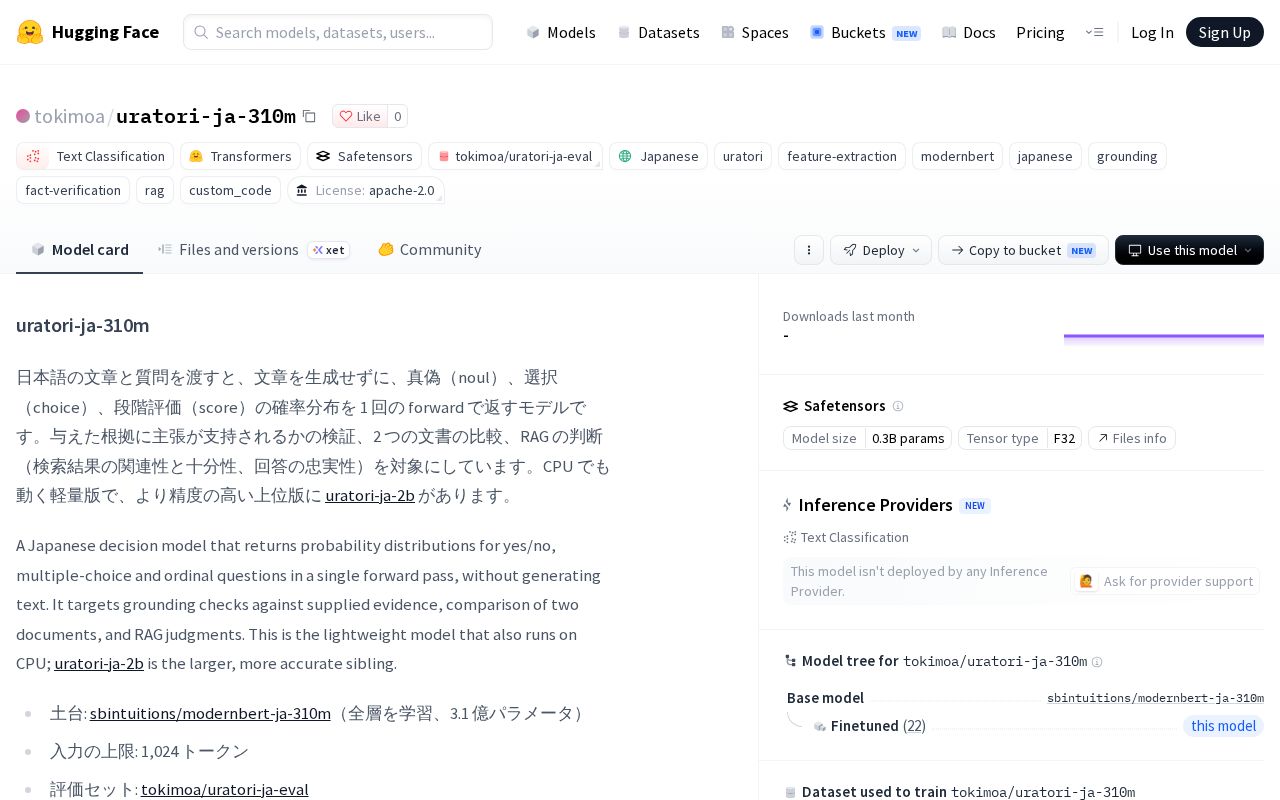The image size is (1280, 800).
Task: Open the Community tab
Action: click(x=429, y=250)
